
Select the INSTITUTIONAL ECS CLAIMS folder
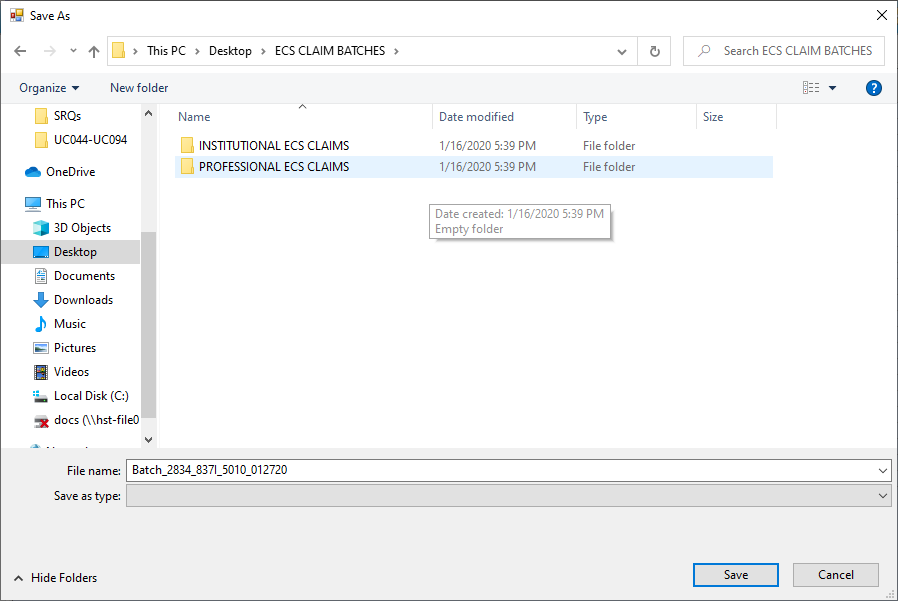point(273,146)
